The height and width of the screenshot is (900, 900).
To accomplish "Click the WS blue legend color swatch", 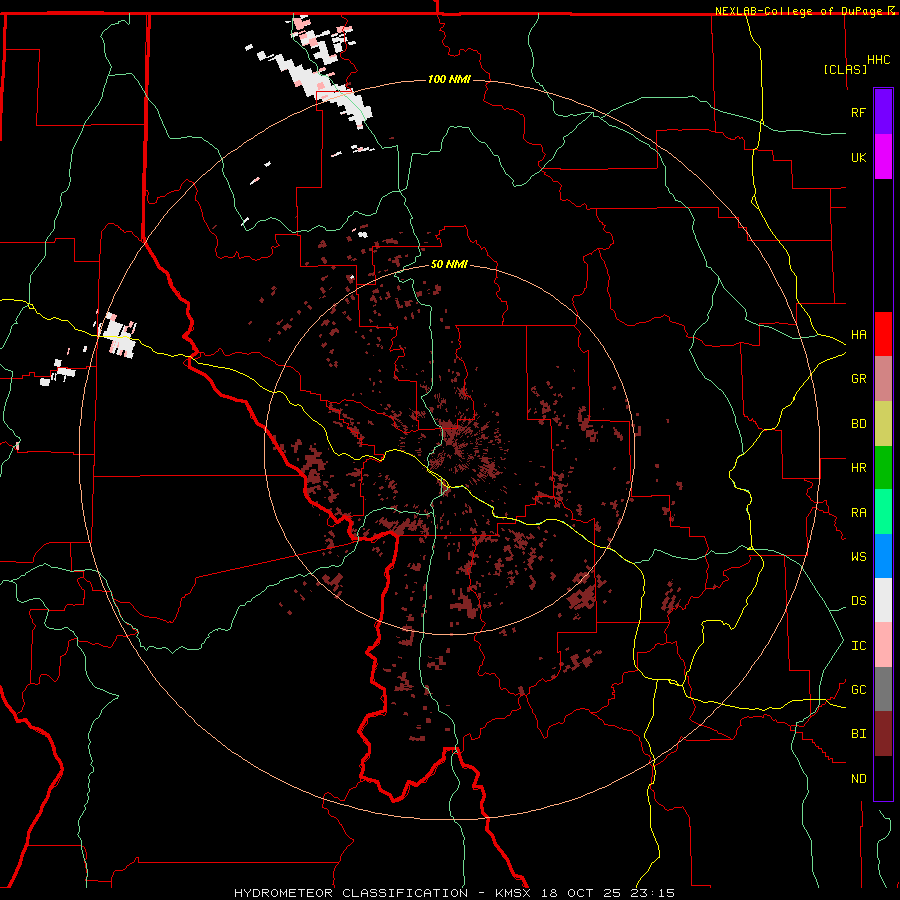I will click(883, 556).
